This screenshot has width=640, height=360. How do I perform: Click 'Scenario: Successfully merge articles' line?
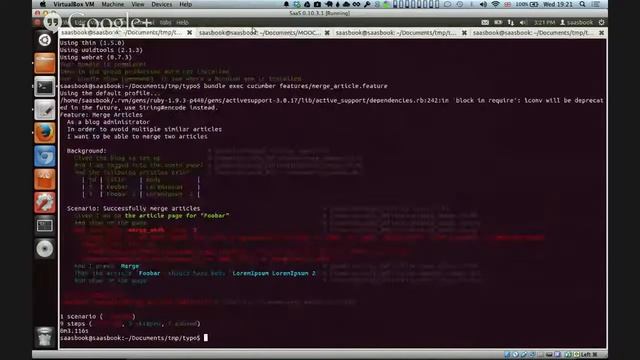point(133,208)
